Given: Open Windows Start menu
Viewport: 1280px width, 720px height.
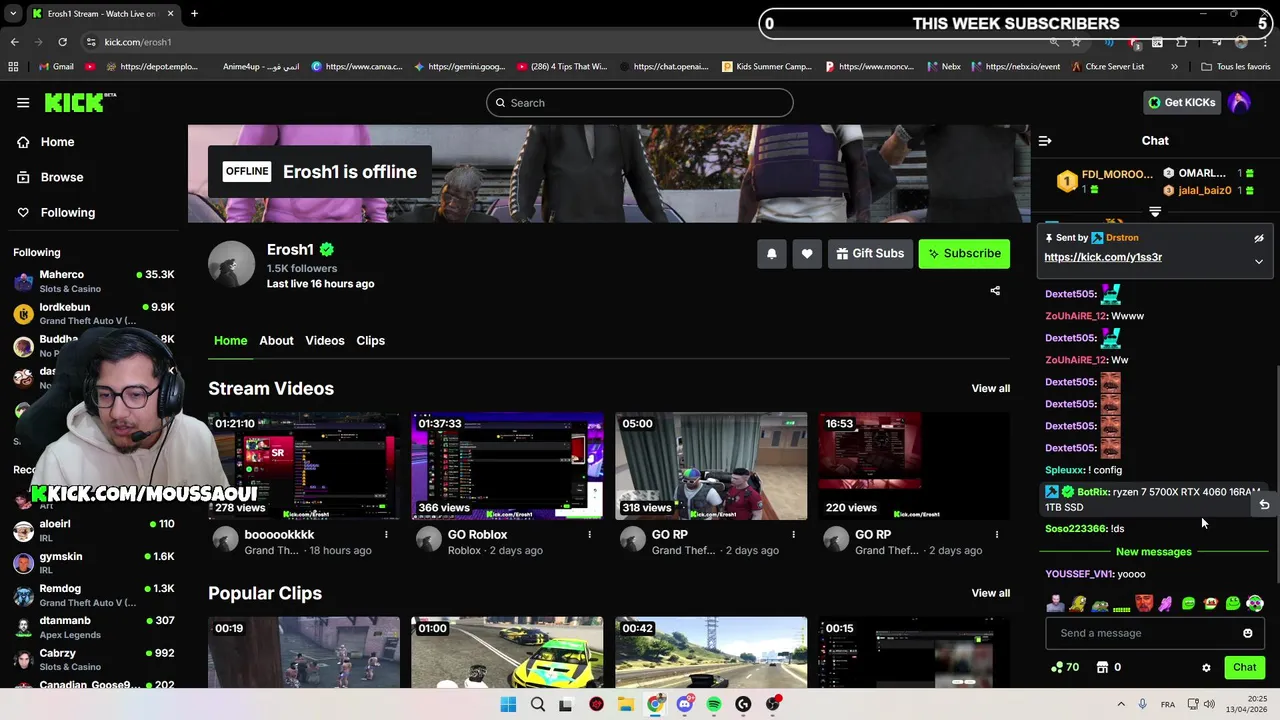Looking at the screenshot, I should (x=508, y=705).
